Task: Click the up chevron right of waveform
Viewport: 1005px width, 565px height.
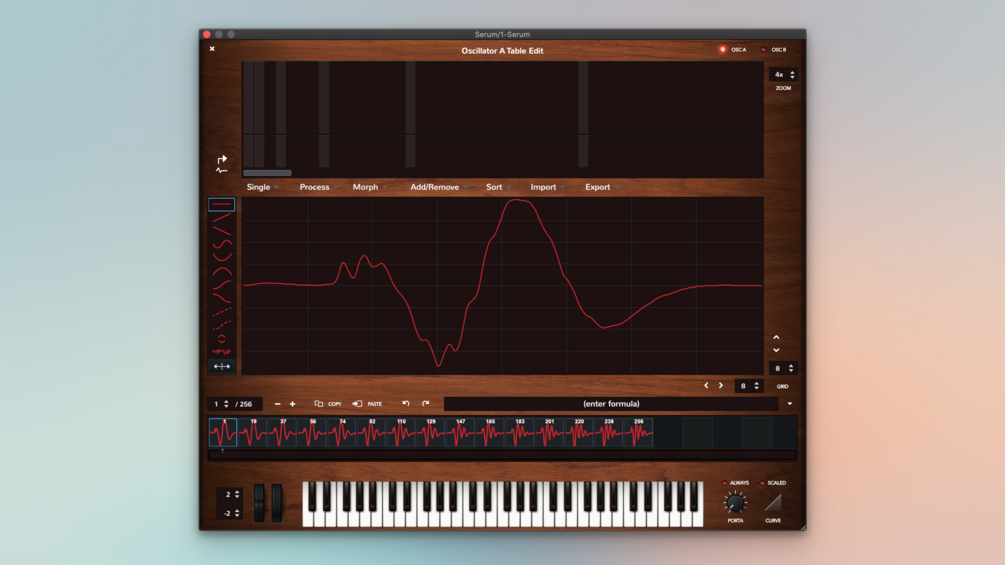Action: [776, 337]
